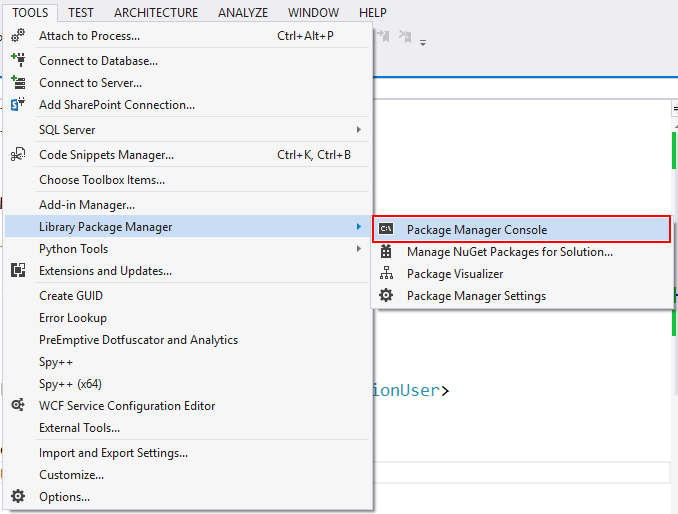Expand the SQL Server submenu arrow
This screenshot has height=514, width=678.
pyautogui.click(x=359, y=130)
